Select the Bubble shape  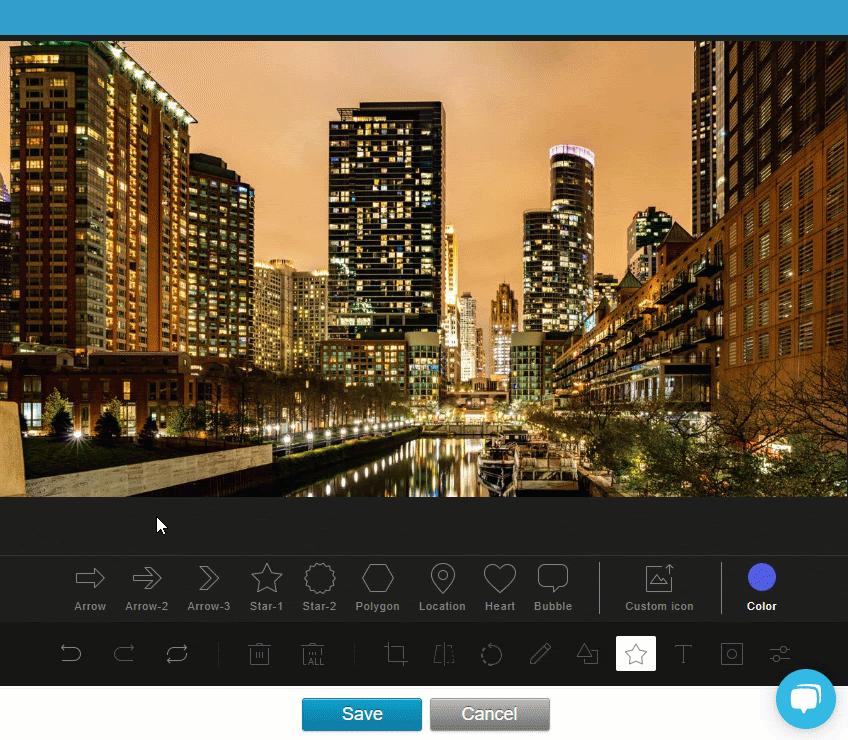552,588
